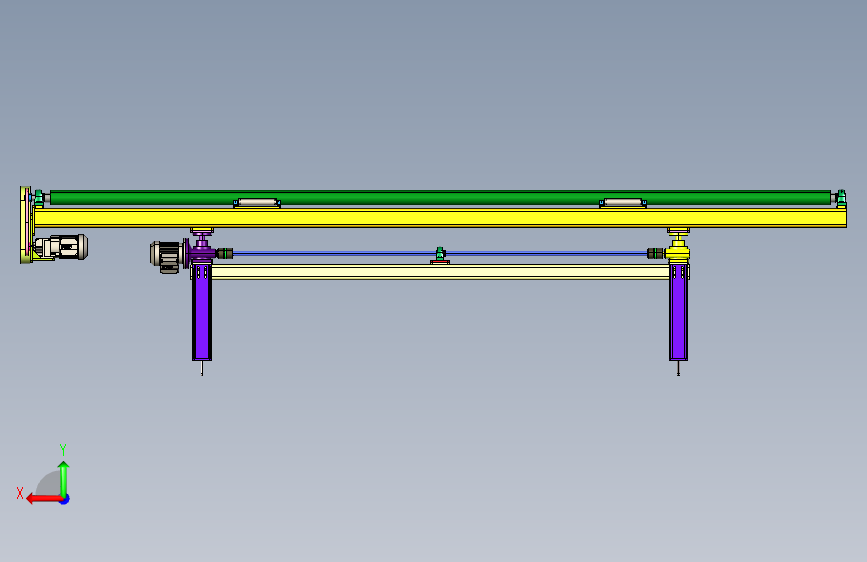Click the green Y axis arrow of triad
This screenshot has height=562, width=867.
click(64, 478)
